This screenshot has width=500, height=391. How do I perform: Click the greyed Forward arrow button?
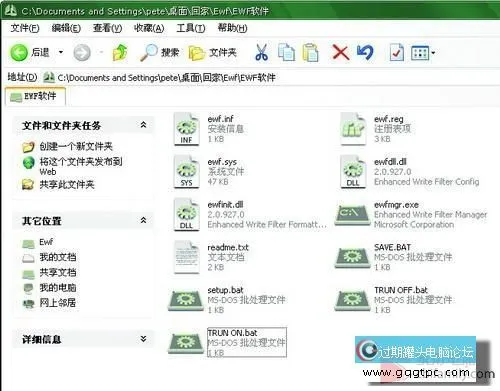pyautogui.click(x=82, y=53)
